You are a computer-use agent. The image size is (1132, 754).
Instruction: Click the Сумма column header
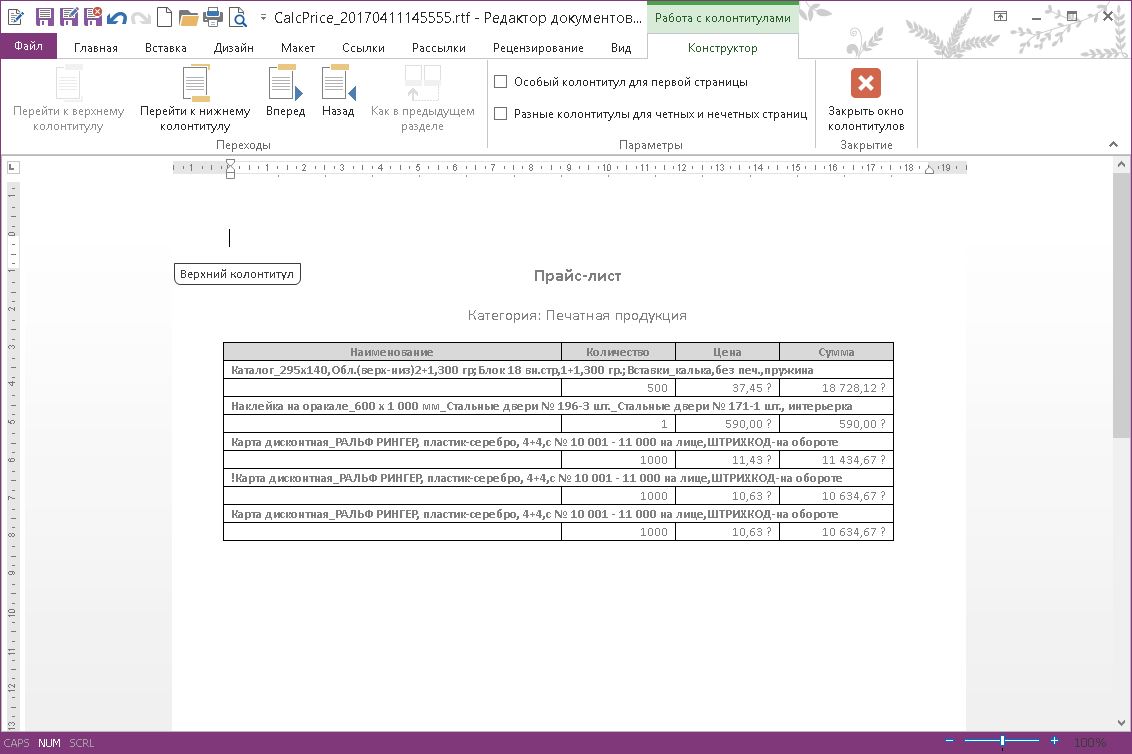click(x=836, y=352)
